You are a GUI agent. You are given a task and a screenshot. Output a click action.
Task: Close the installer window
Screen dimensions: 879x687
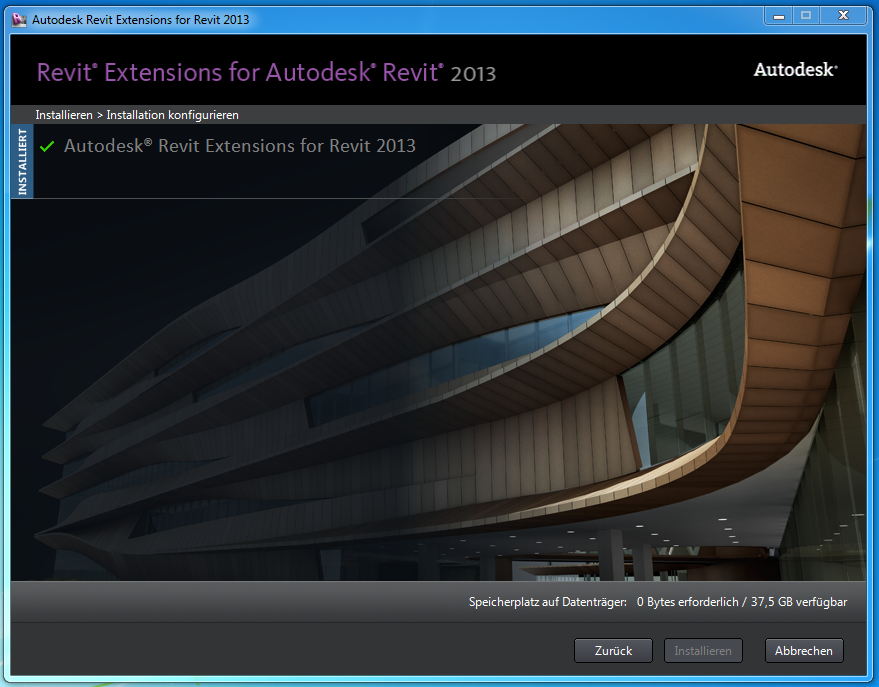[x=844, y=16]
